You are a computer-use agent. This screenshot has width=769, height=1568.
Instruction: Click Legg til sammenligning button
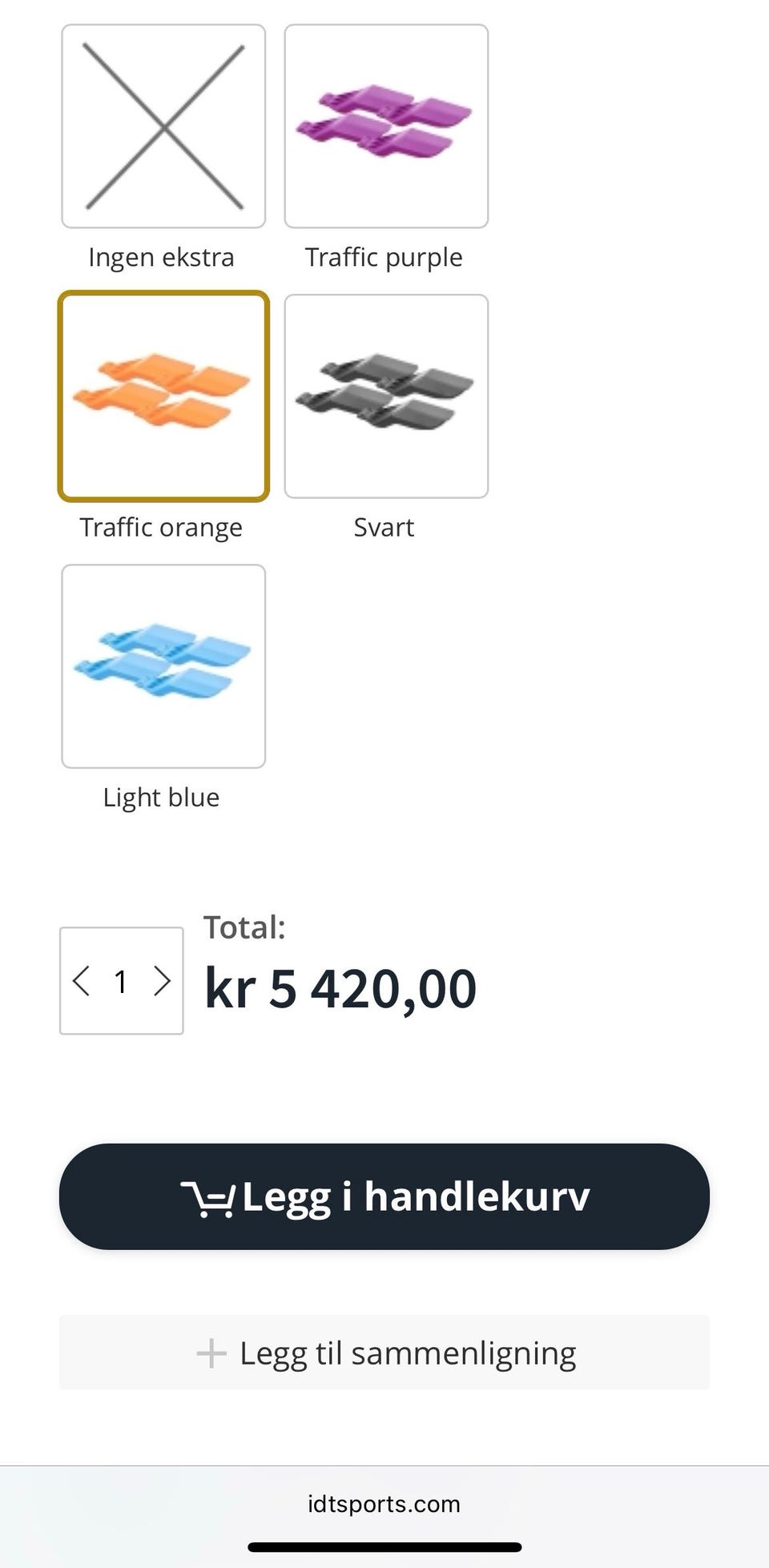click(384, 1353)
